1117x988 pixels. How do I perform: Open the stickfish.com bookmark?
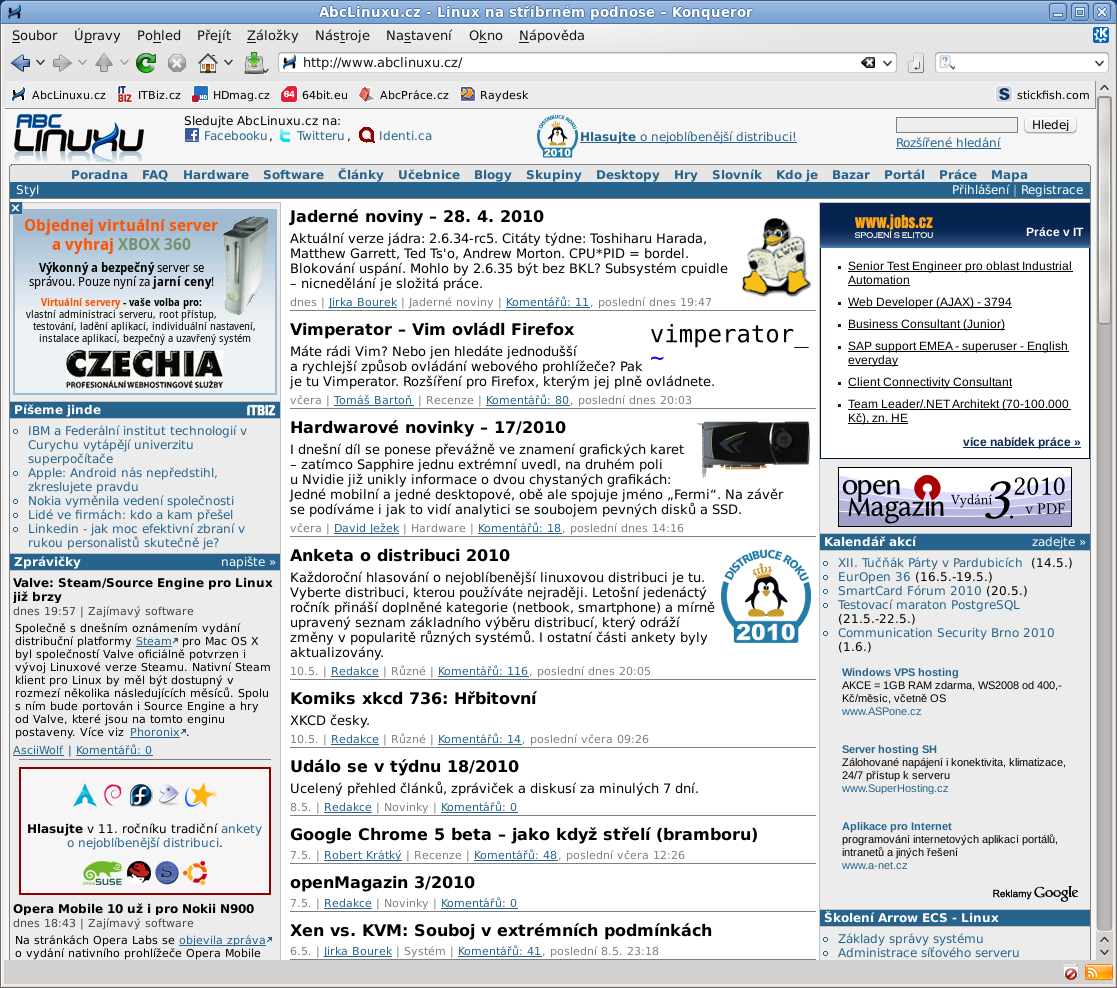coord(1043,95)
